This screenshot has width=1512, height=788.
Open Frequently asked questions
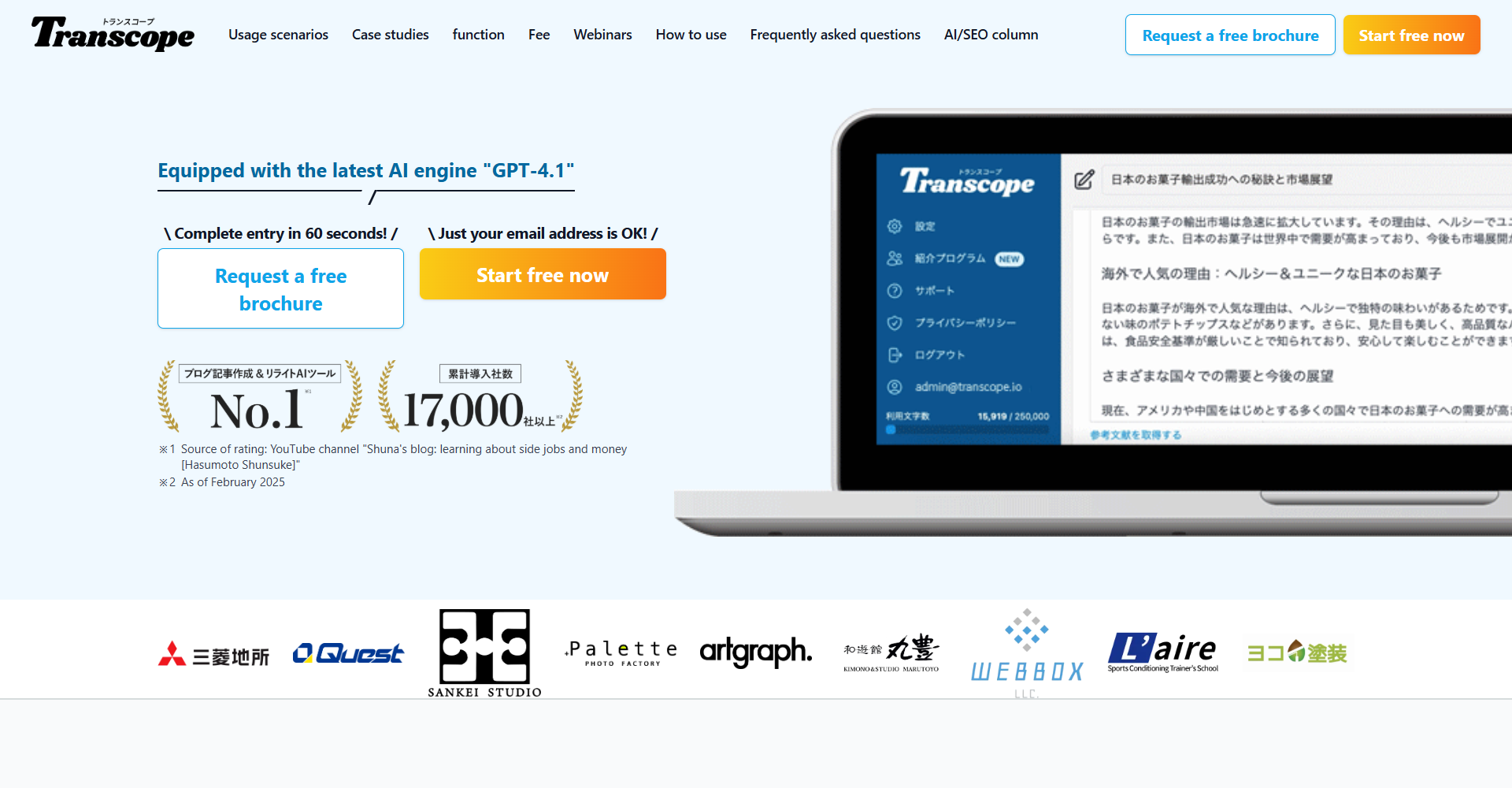(x=835, y=35)
